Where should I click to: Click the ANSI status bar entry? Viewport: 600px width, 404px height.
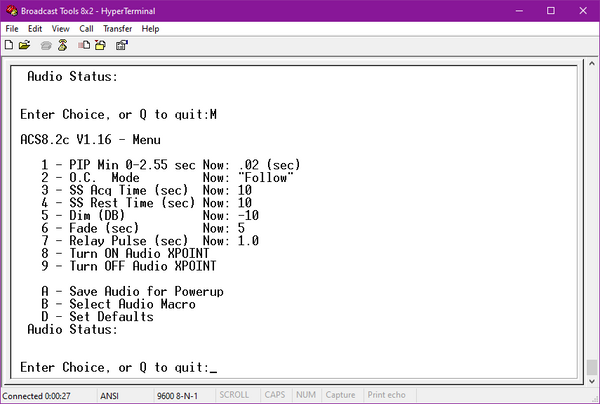pos(109,396)
